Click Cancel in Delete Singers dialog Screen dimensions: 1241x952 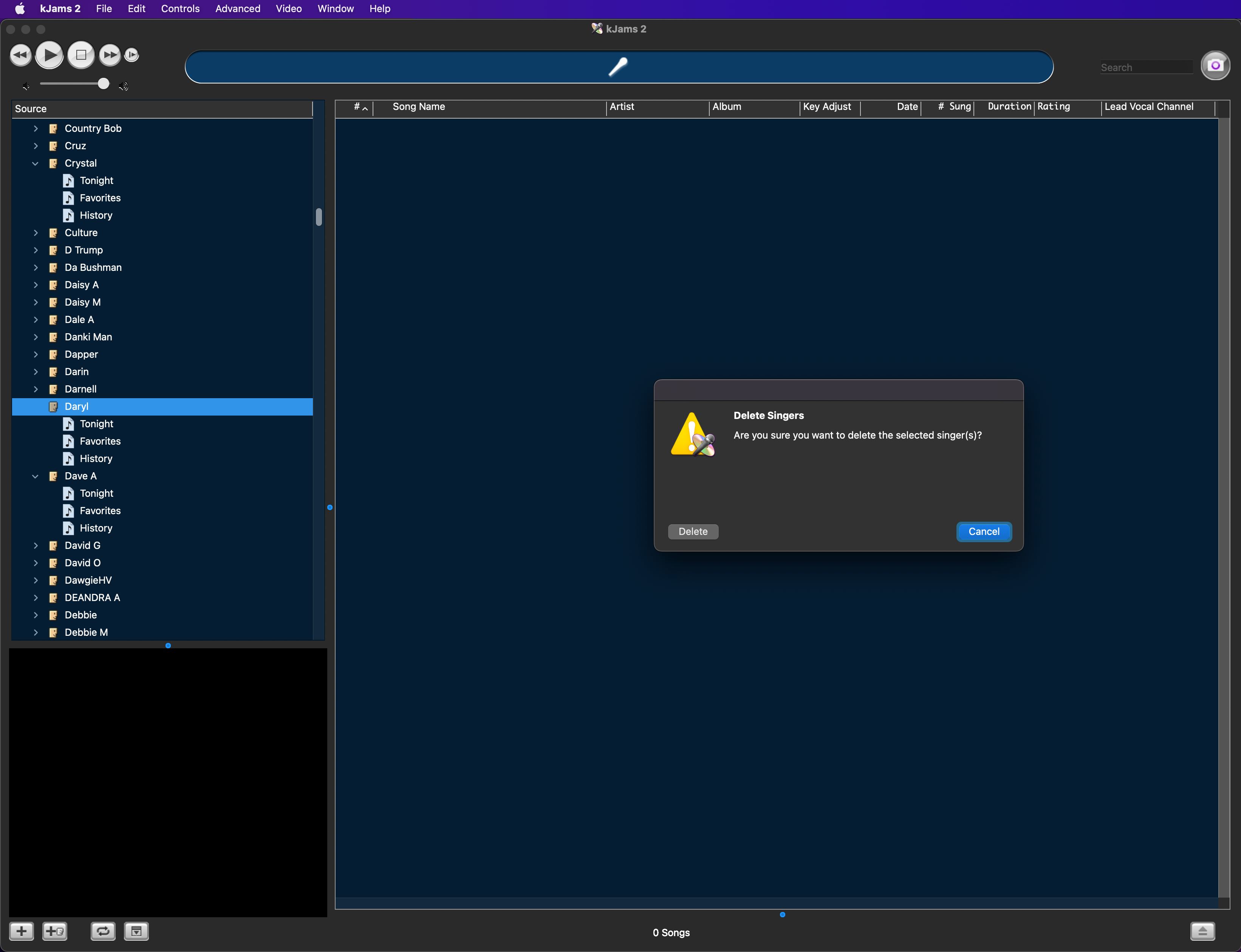tap(984, 532)
